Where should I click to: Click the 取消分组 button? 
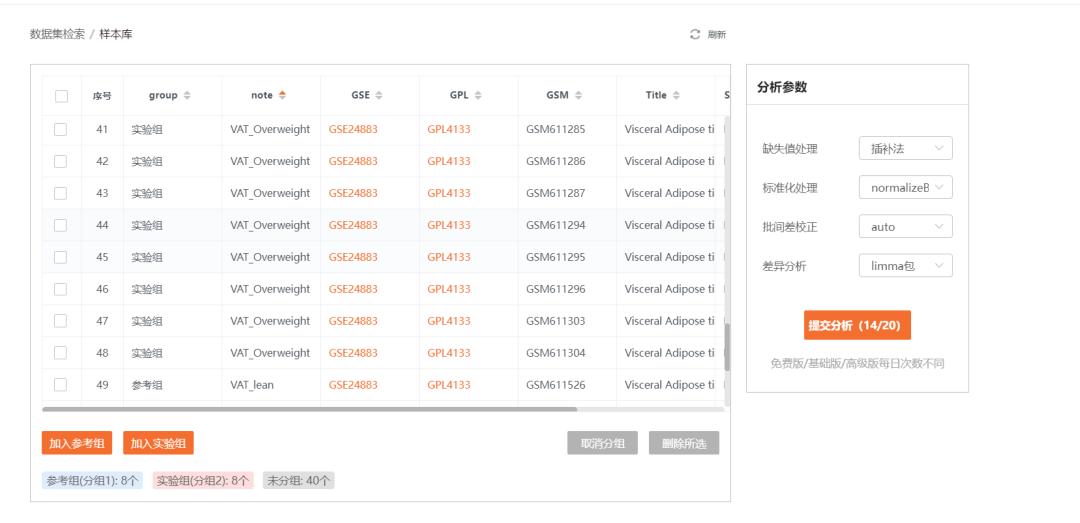(x=603, y=443)
